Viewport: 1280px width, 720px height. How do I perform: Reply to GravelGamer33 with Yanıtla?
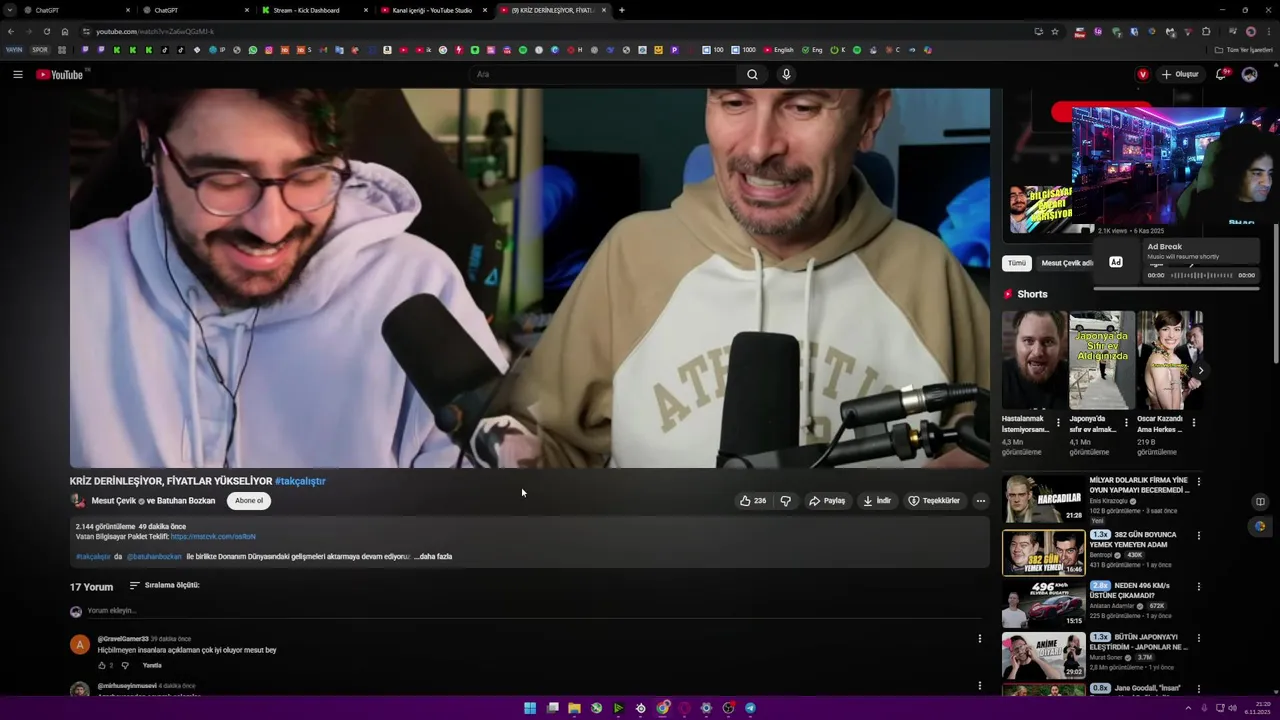point(152,665)
